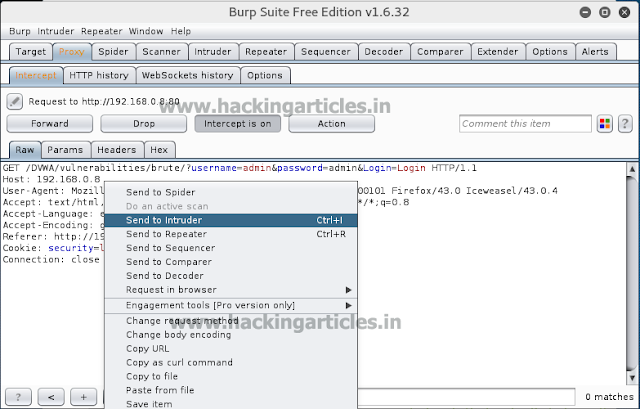Screen dimensions: 640x409
Task: Choose Send to Intruder from context menu
Action: click(x=231, y=220)
